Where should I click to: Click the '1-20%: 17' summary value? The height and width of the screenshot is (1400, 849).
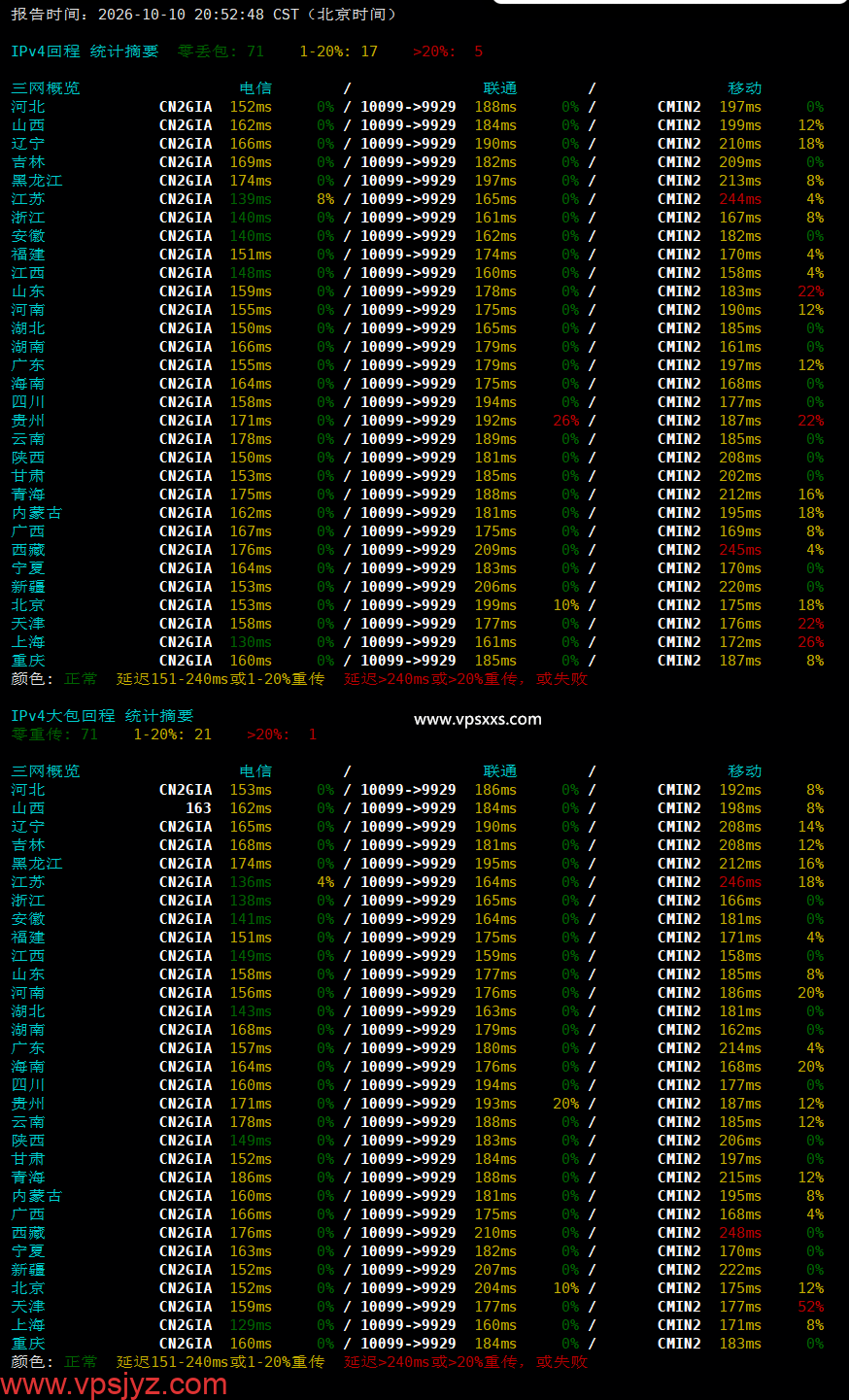(x=338, y=51)
